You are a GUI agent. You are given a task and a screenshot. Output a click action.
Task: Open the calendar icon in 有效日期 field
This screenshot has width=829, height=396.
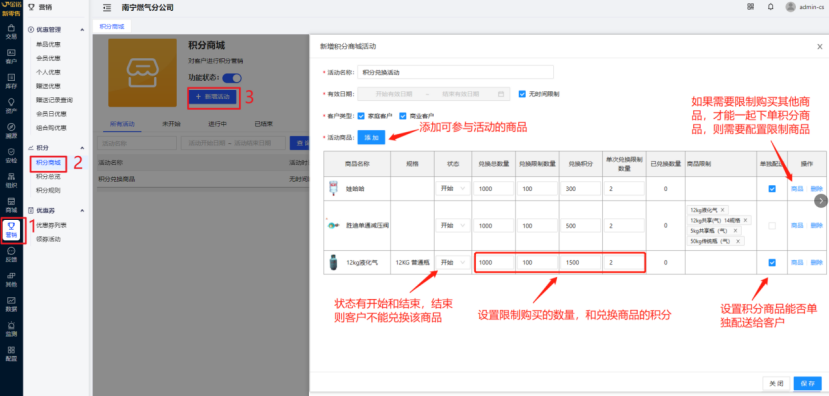501,94
